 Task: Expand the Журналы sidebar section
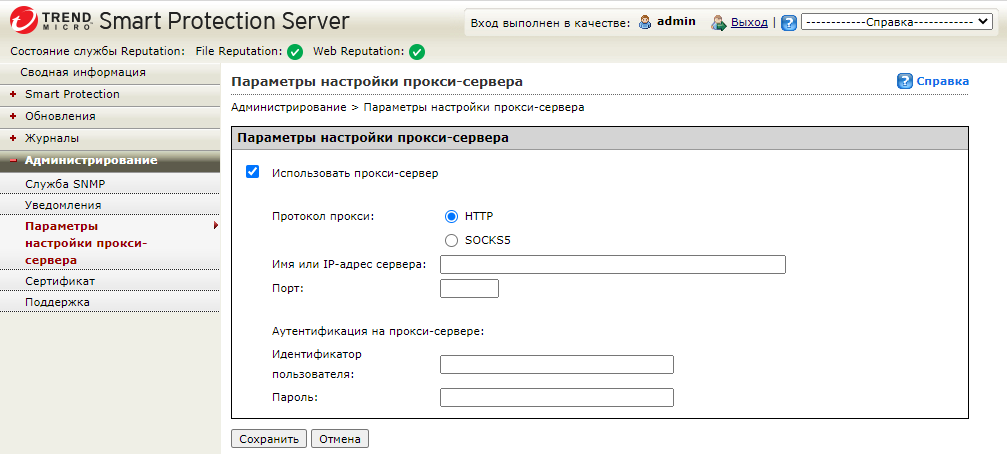(52, 138)
